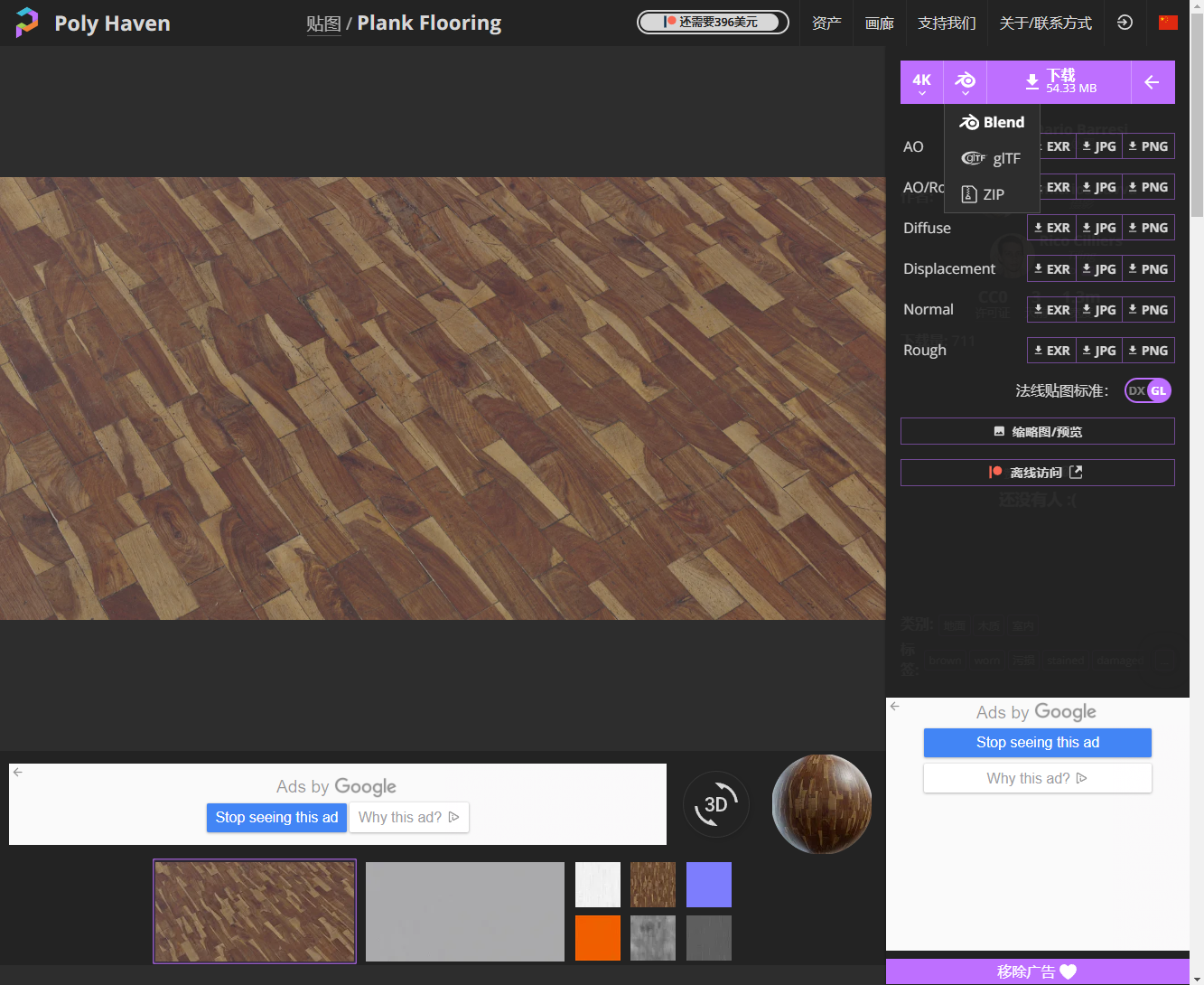Select ZIP format from the menu
The image size is (1204, 985).
click(x=992, y=194)
